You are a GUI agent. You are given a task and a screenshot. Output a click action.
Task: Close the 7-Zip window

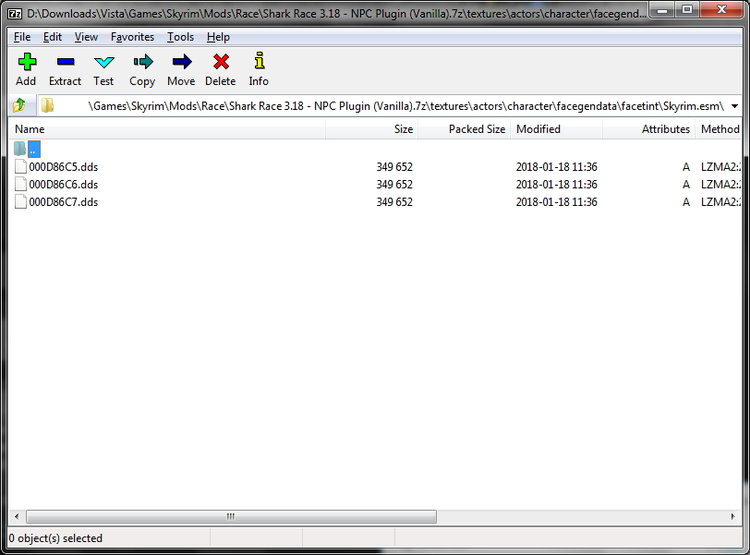[x=722, y=10]
